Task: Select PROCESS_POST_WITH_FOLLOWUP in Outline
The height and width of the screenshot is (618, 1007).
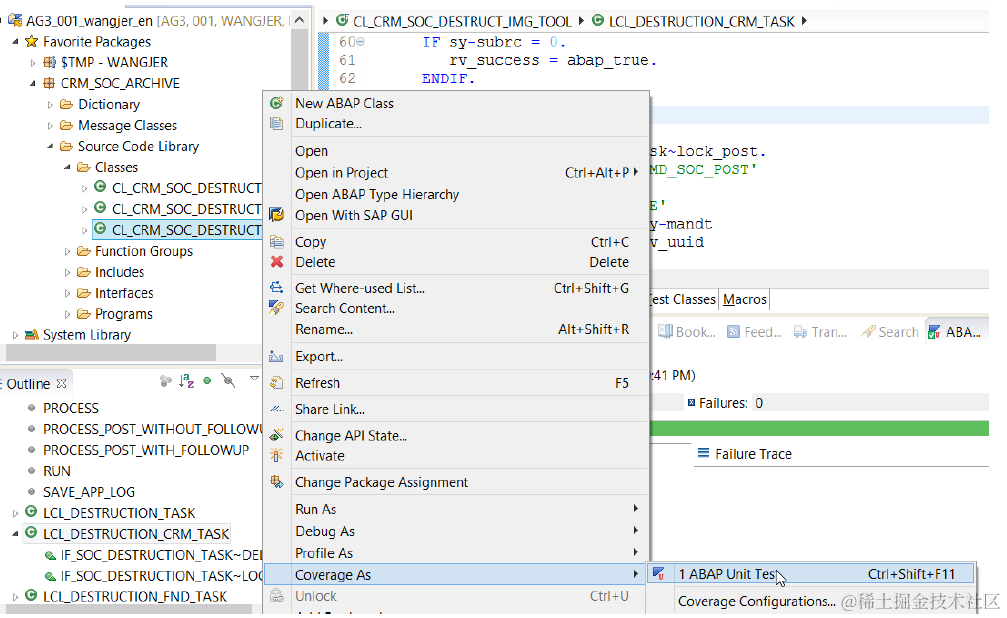Action: coord(146,450)
